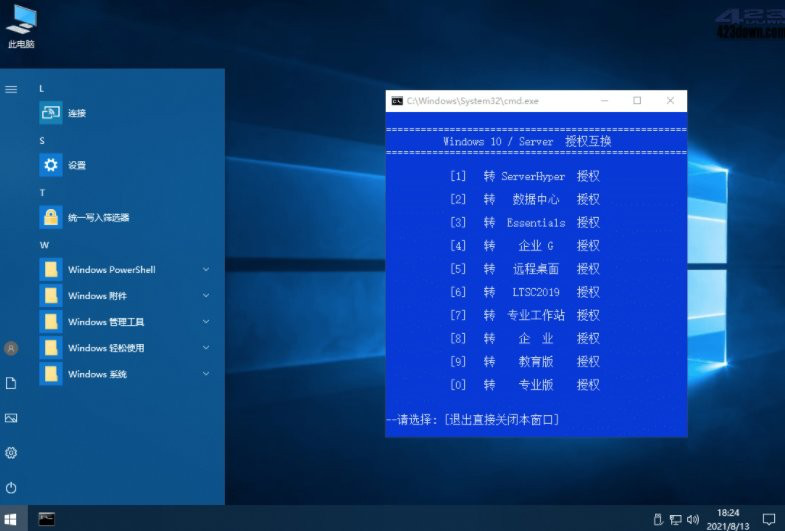
Task: Click option [6] LTSC2019 授权 line
Action: [x=525, y=292]
